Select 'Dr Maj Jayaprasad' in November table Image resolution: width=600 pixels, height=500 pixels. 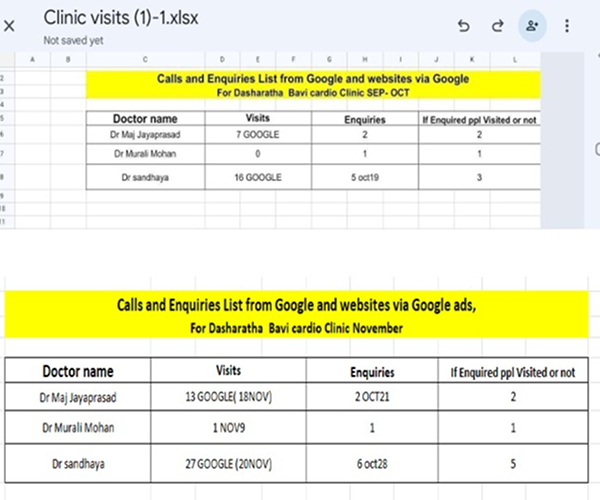[78, 397]
